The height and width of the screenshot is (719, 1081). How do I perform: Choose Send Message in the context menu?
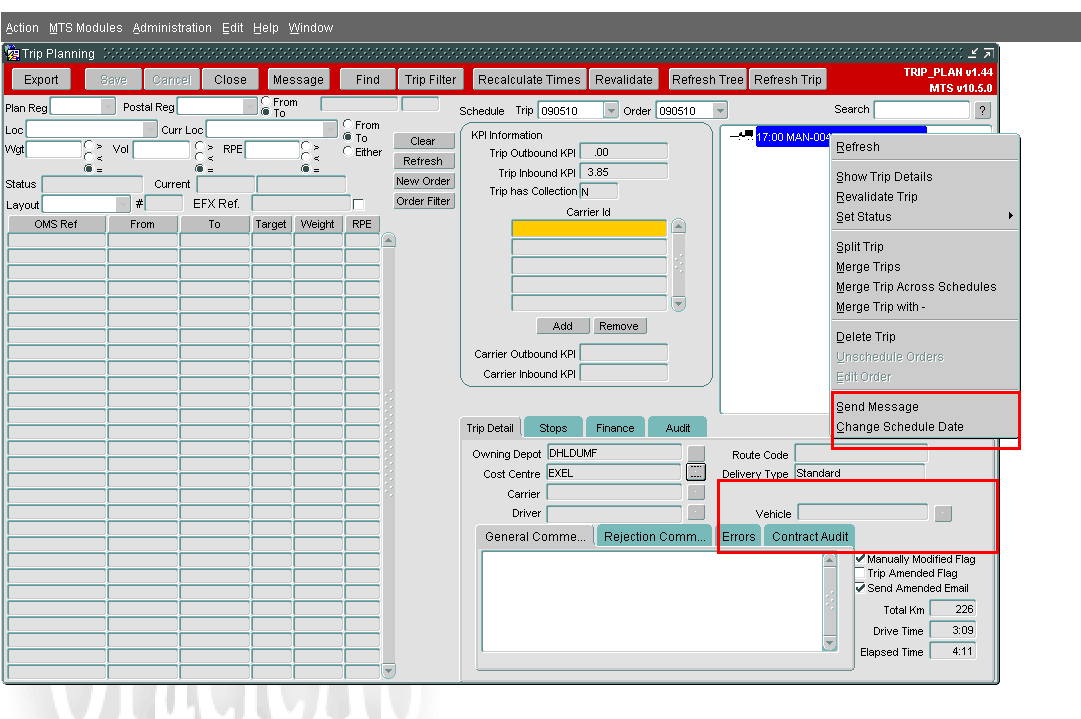click(x=925, y=407)
